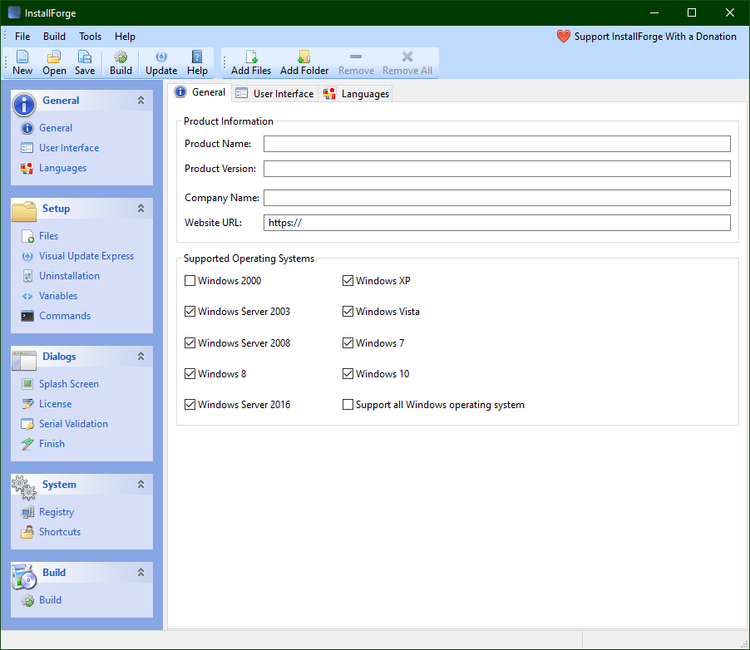Toggle the Windows Server 2016 checkbox

click(190, 405)
